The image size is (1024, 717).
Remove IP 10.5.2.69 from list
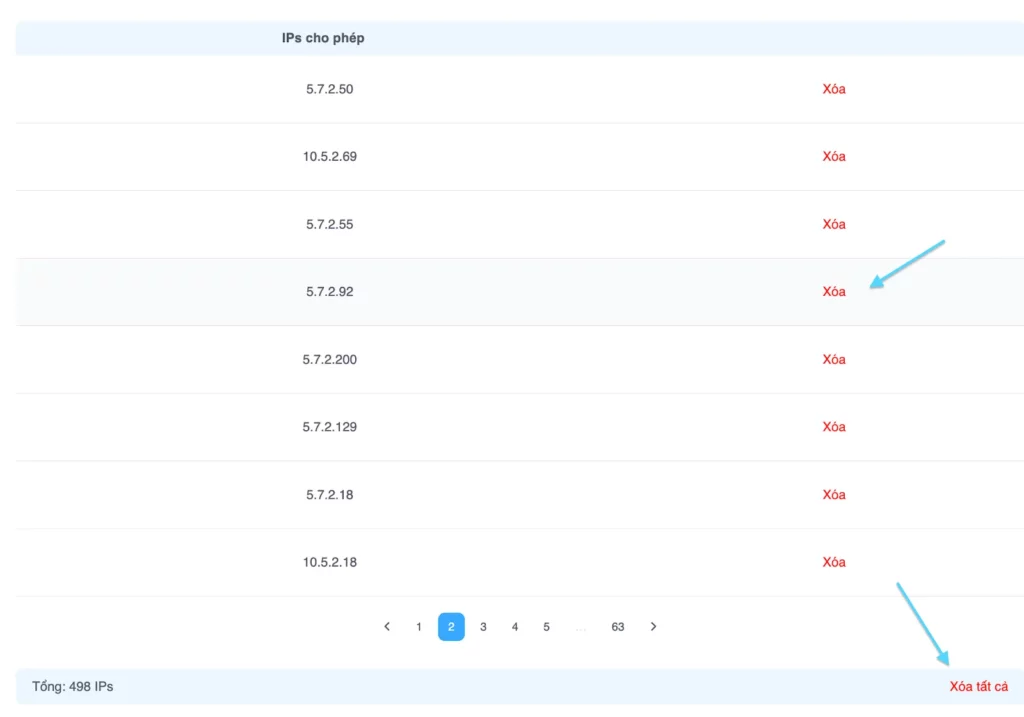coord(834,157)
